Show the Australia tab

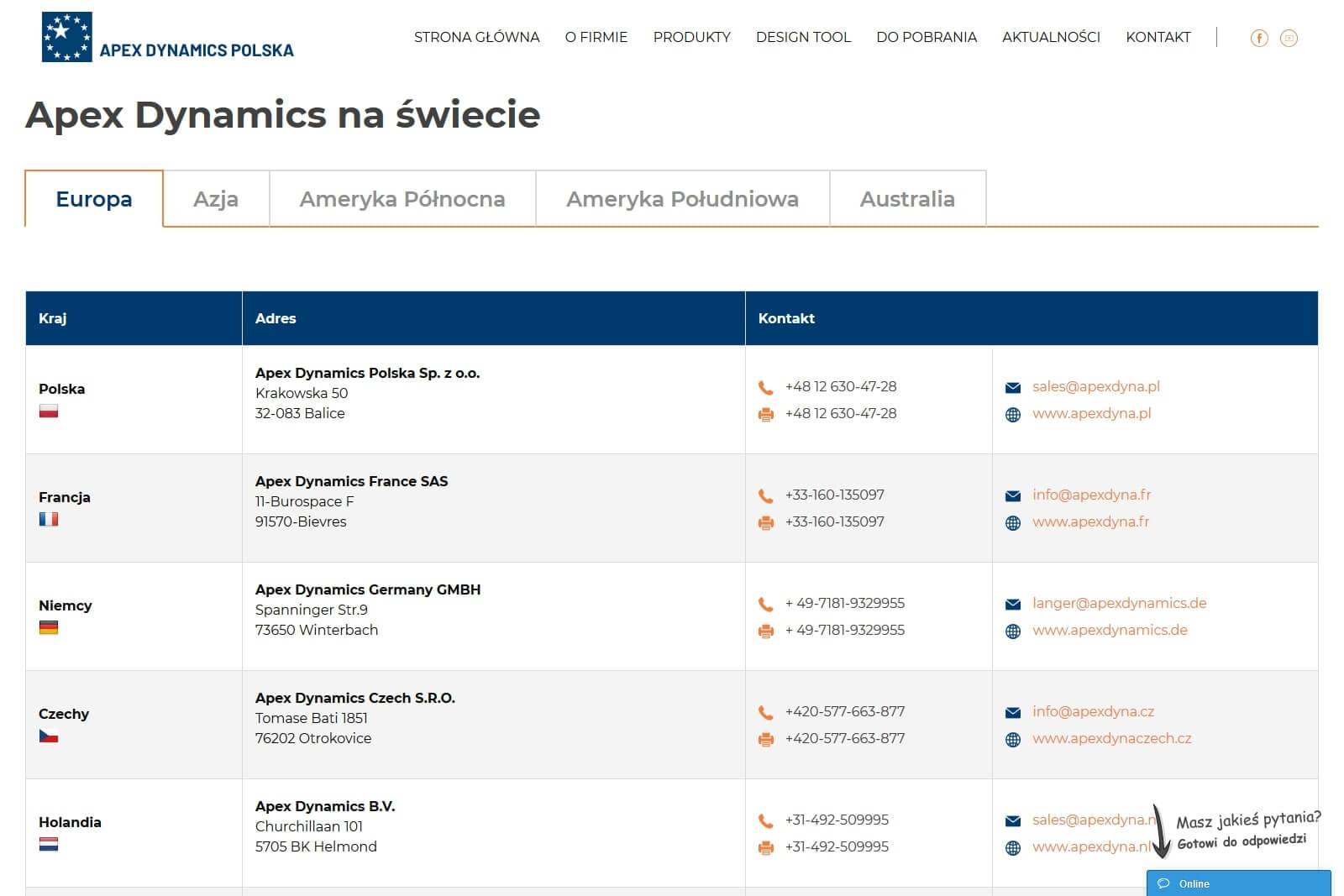(x=907, y=199)
